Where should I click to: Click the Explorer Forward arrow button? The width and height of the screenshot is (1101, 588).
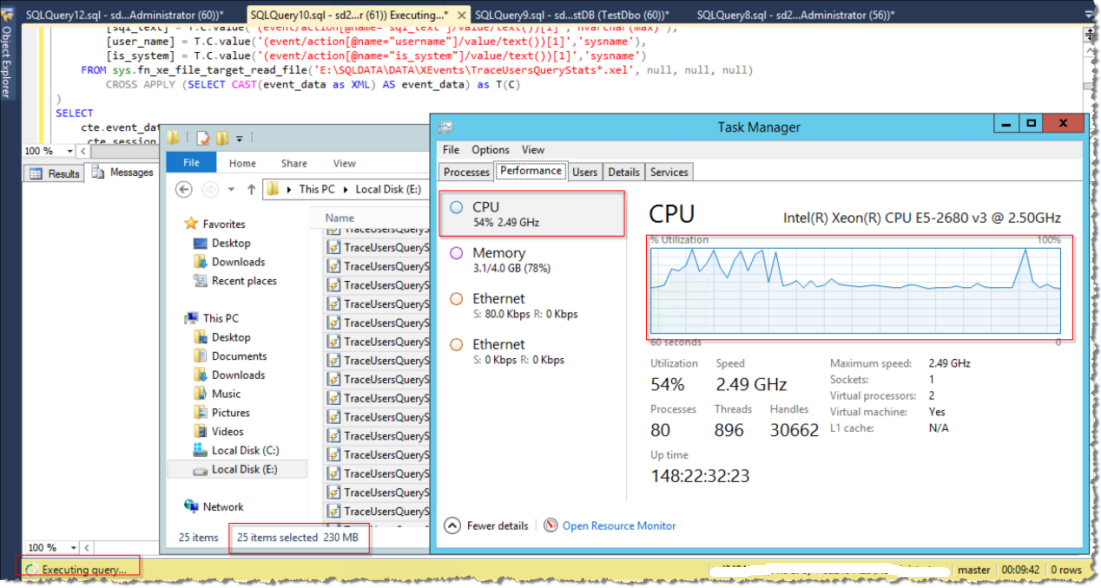click(x=210, y=189)
